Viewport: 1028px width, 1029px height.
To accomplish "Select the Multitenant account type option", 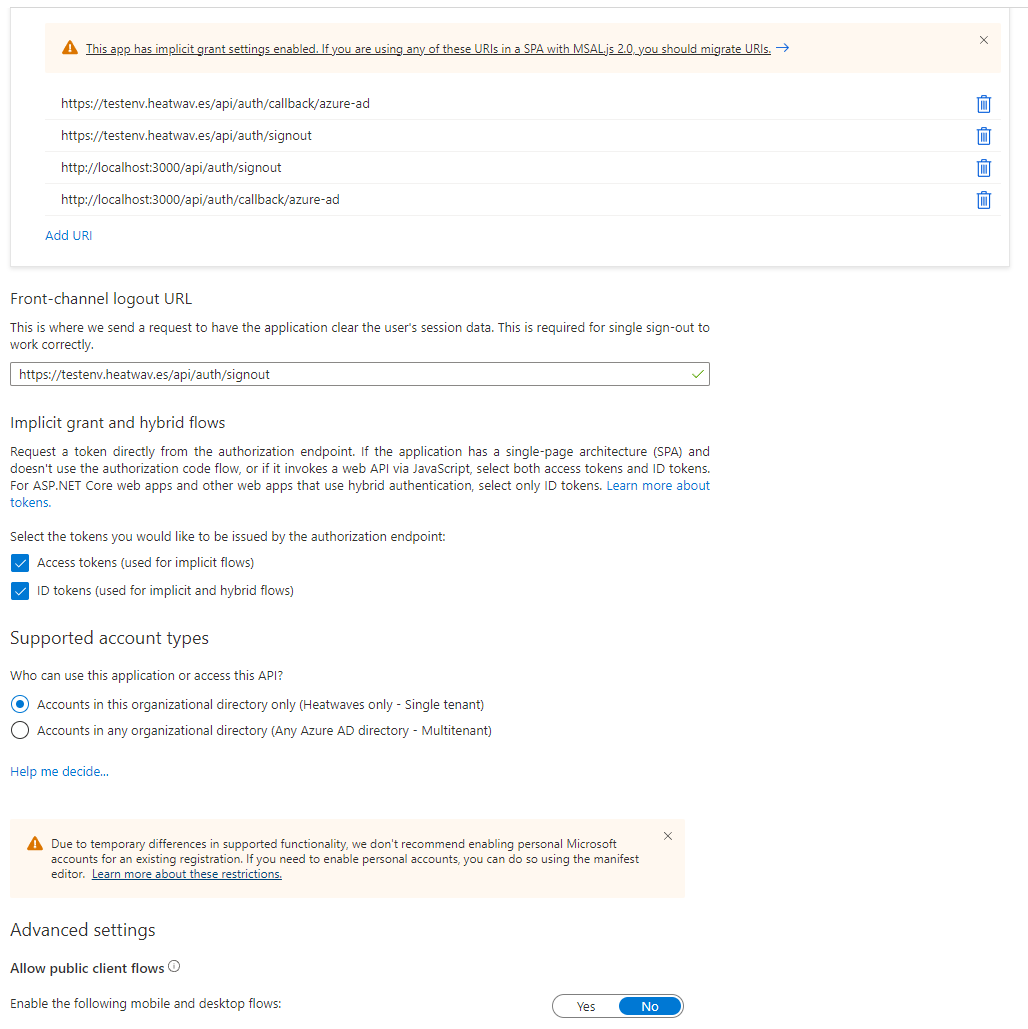I will [19, 730].
